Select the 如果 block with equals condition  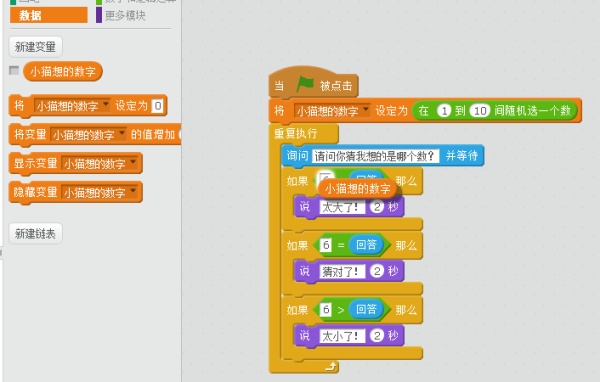[x=298, y=245]
